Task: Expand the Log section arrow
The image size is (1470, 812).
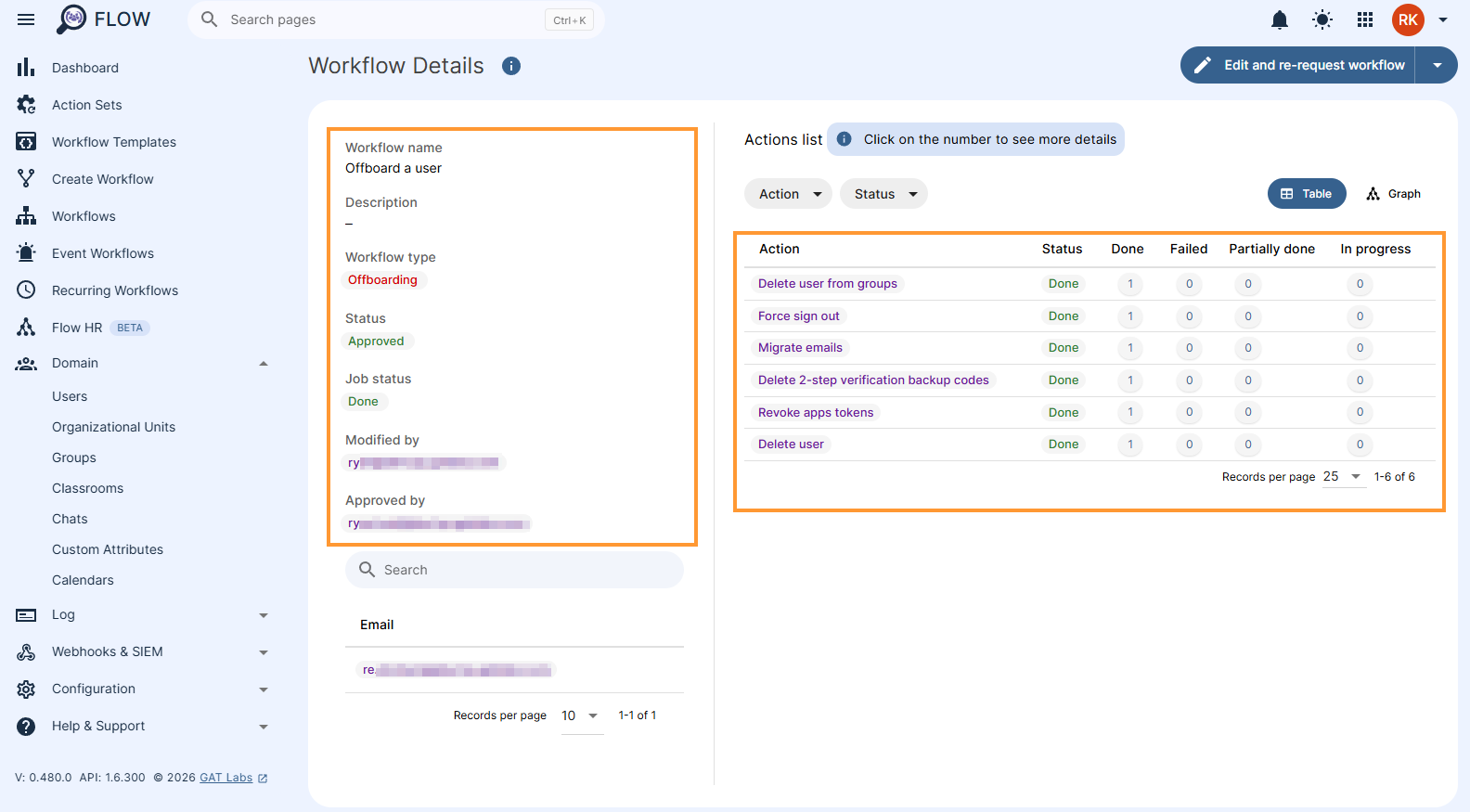Action: [264, 615]
